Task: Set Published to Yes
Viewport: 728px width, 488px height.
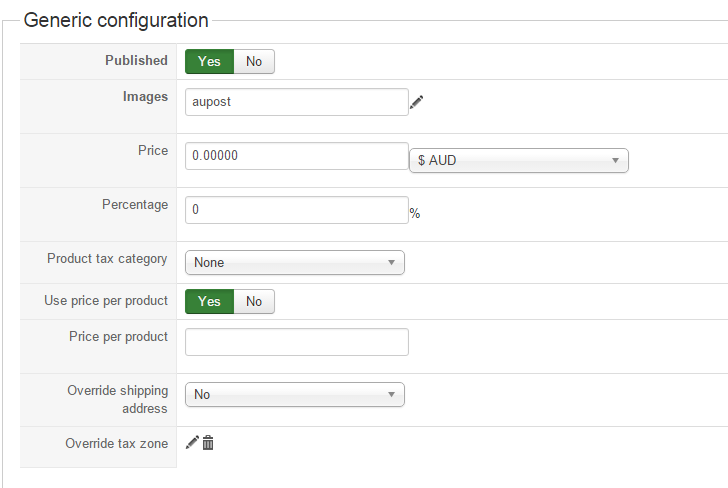Action: [x=209, y=61]
